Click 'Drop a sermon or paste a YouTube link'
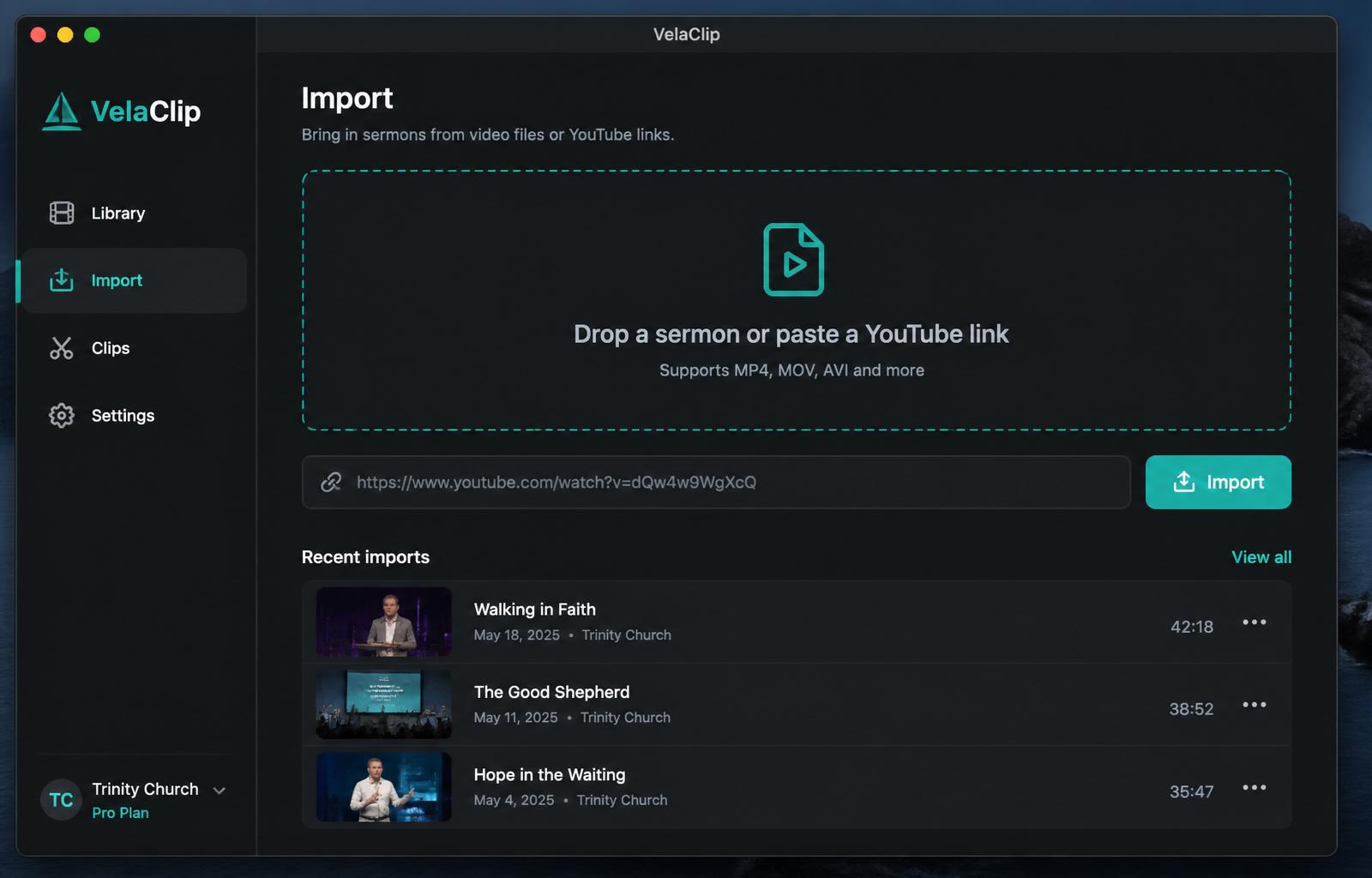 (791, 334)
